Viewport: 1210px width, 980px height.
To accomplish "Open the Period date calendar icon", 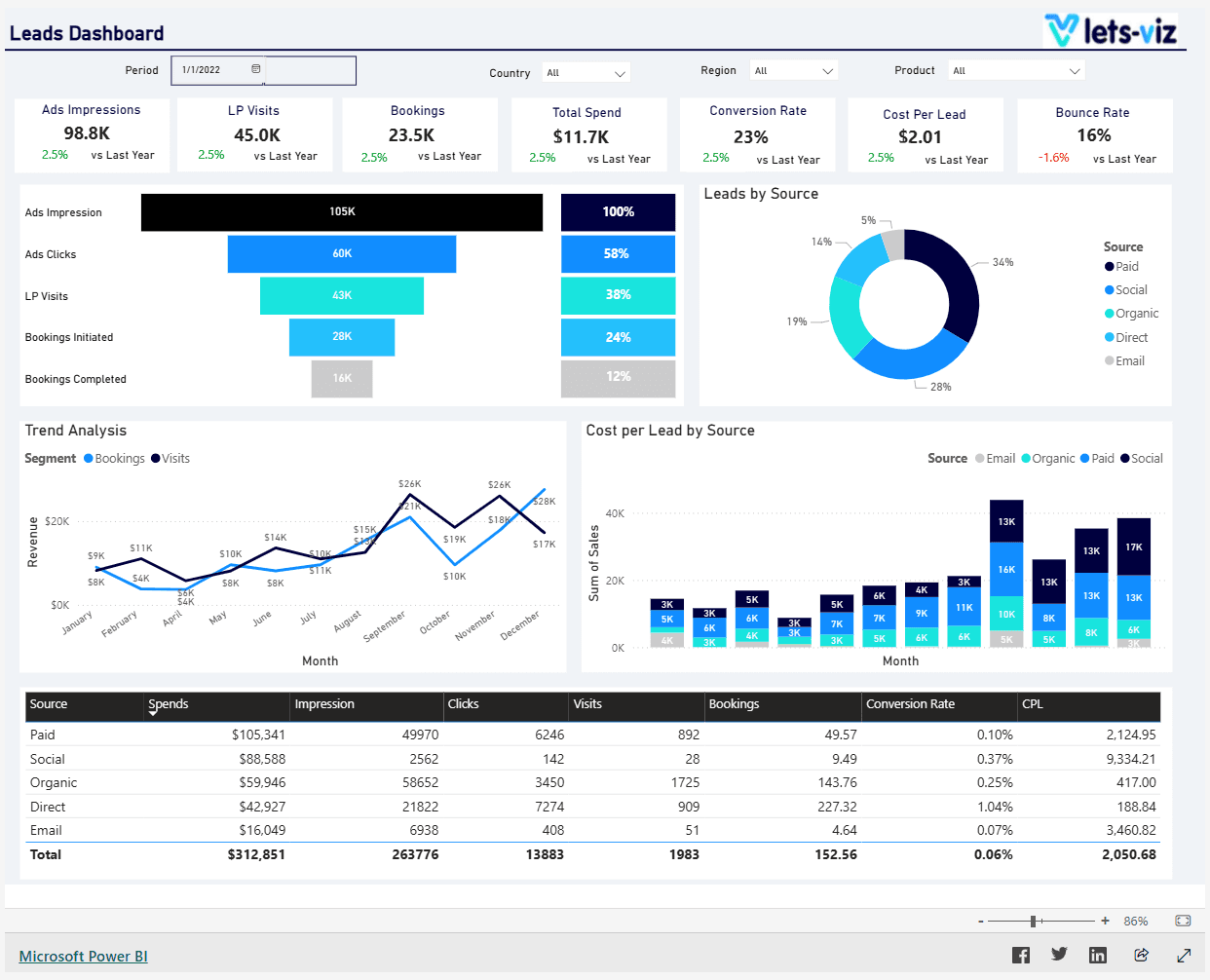I will pyautogui.click(x=257, y=70).
